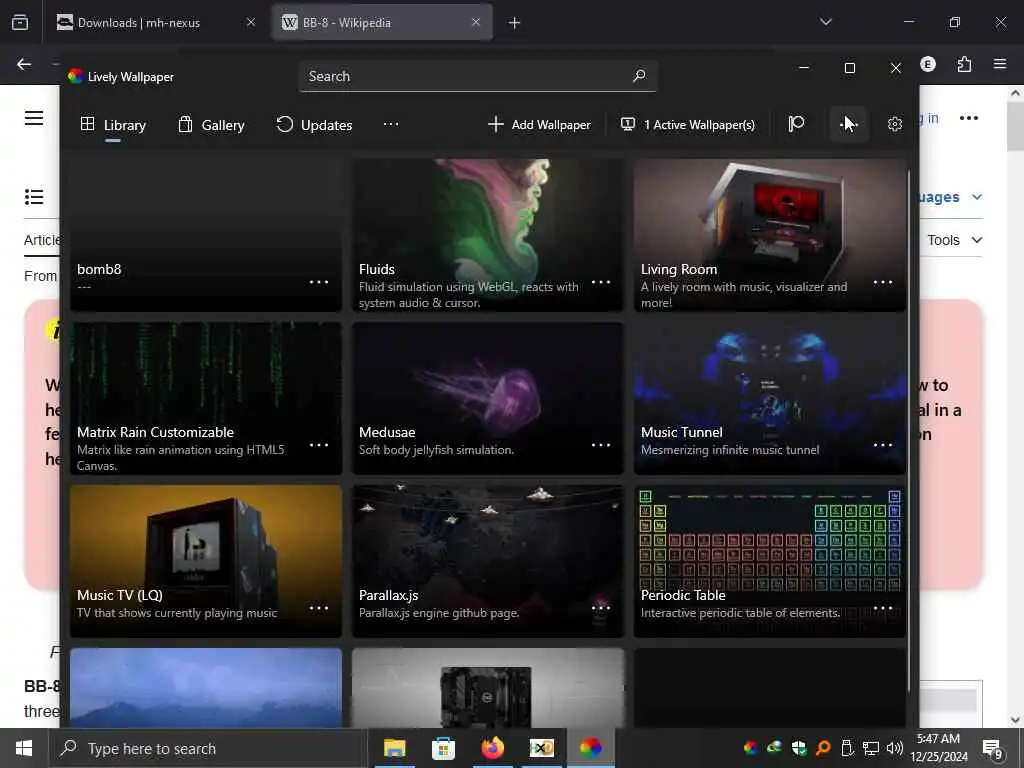Click the Type here to search box
The image size is (1024, 768).
click(x=208, y=748)
